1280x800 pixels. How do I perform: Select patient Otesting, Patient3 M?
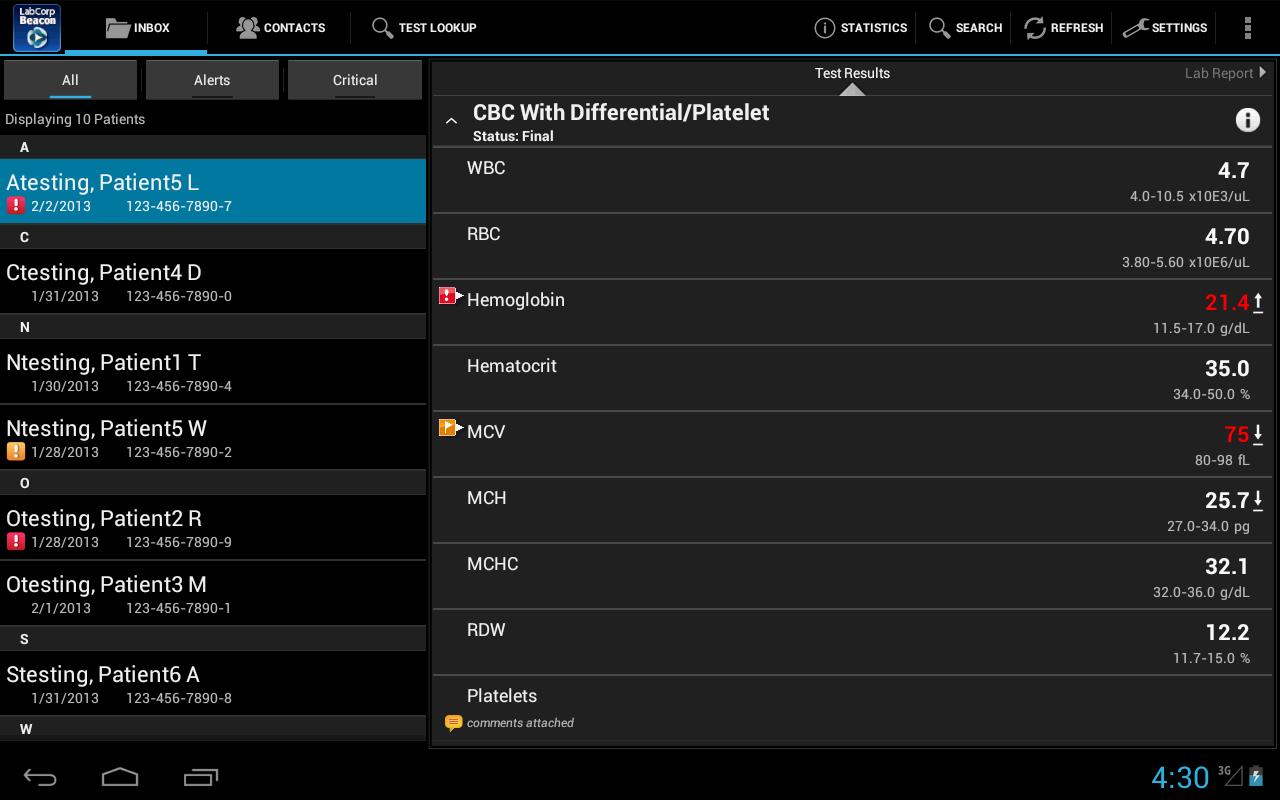pos(213,593)
